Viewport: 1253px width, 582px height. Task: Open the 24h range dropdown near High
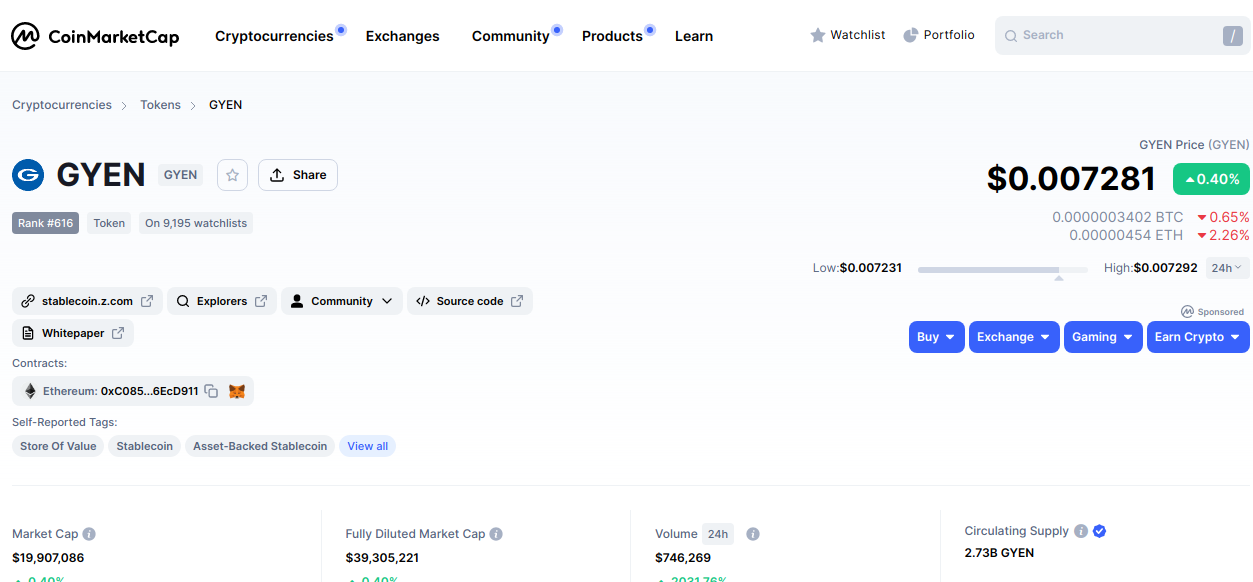(x=1227, y=268)
